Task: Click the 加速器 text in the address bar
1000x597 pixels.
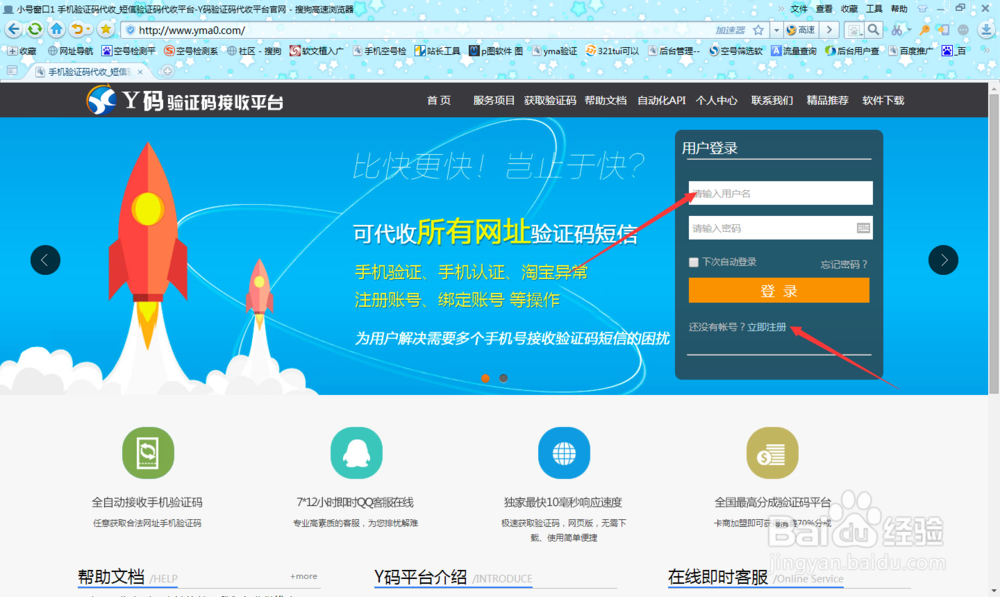Action: (730, 30)
